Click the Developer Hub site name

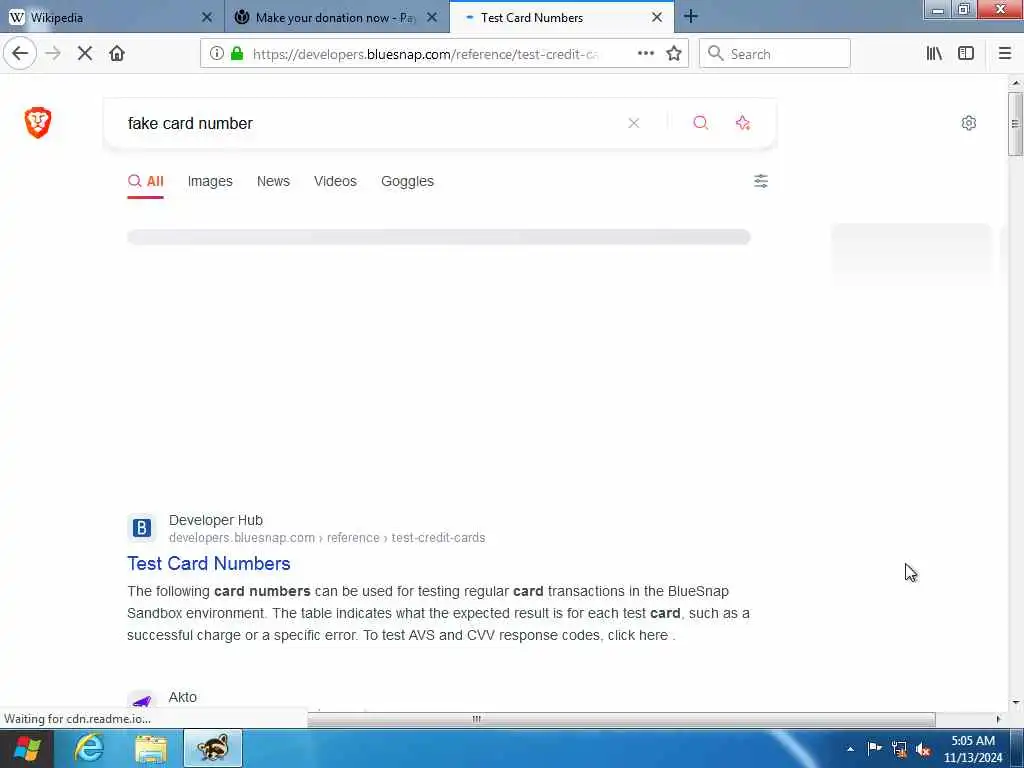point(216,520)
